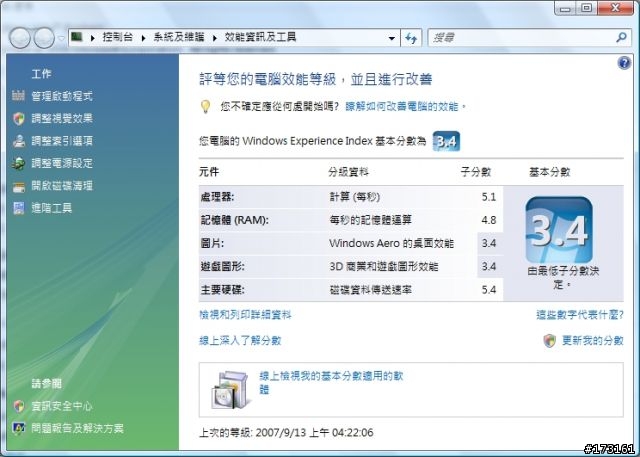Viewport: 640px width, 457px height.
Task: Select the 遊戲圖形 row label
Action: pyautogui.click(x=222, y=267)
